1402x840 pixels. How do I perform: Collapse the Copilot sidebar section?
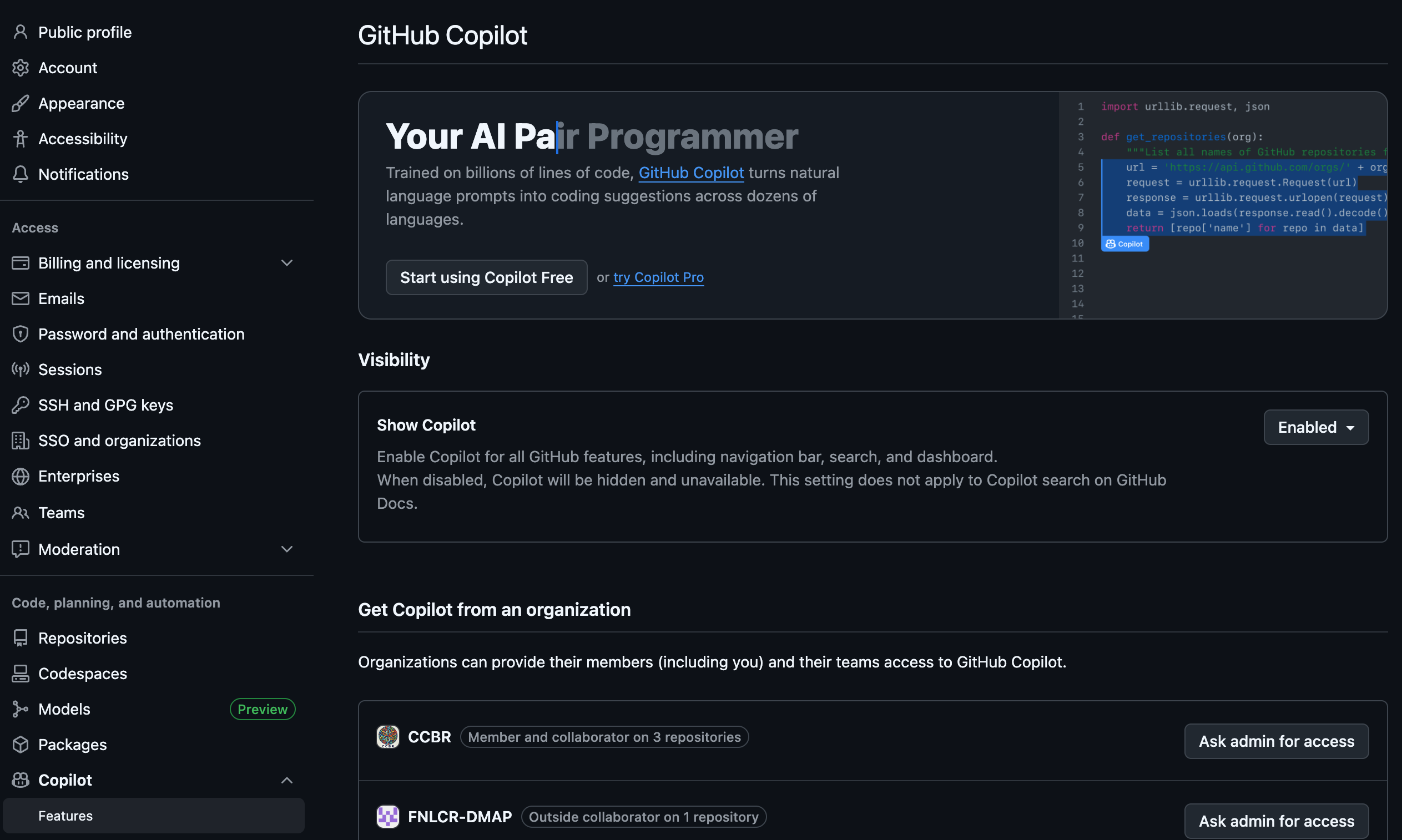287,781
